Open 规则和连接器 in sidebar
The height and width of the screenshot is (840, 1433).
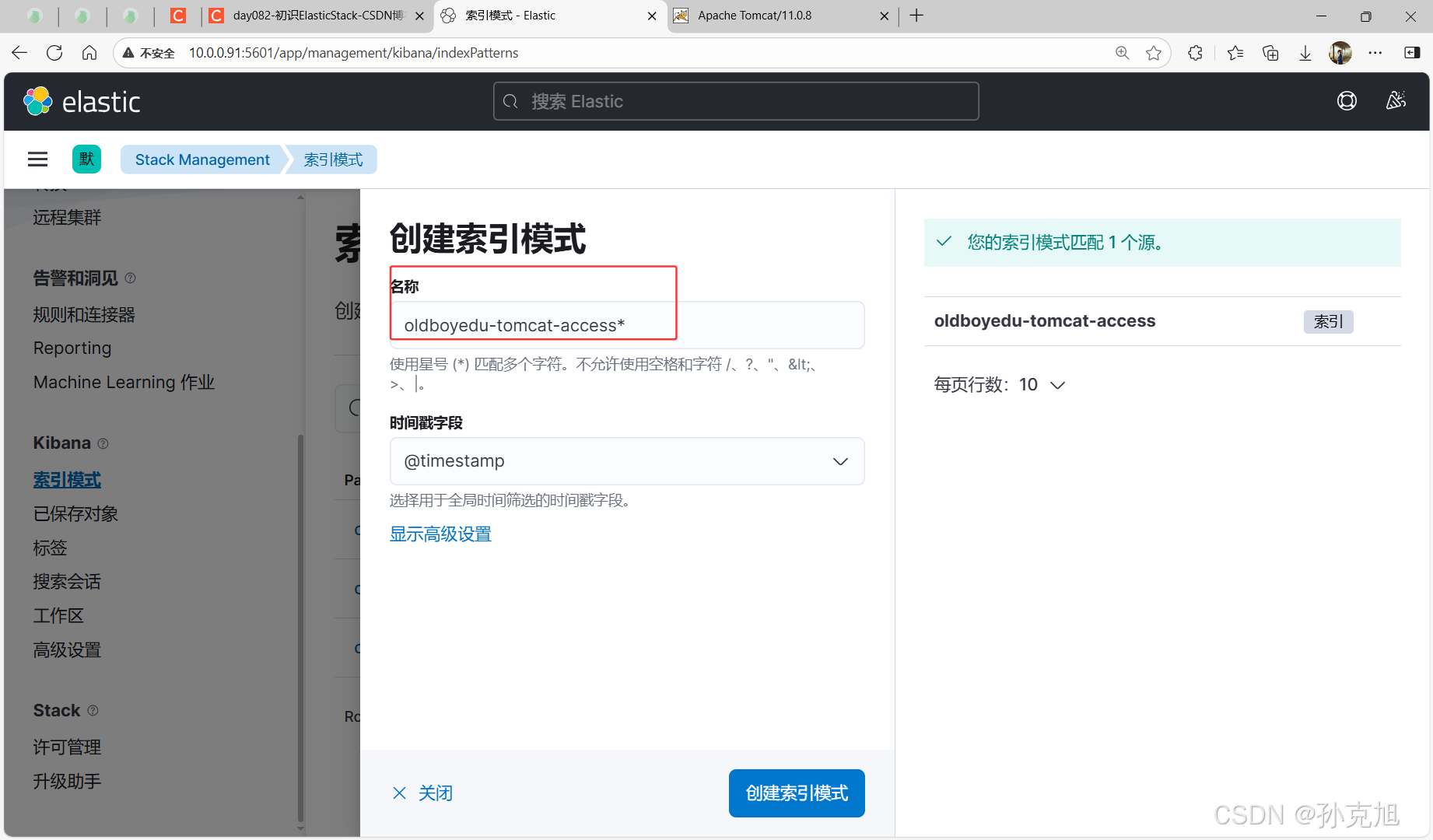pyautogui.click(x=84, y=315)
